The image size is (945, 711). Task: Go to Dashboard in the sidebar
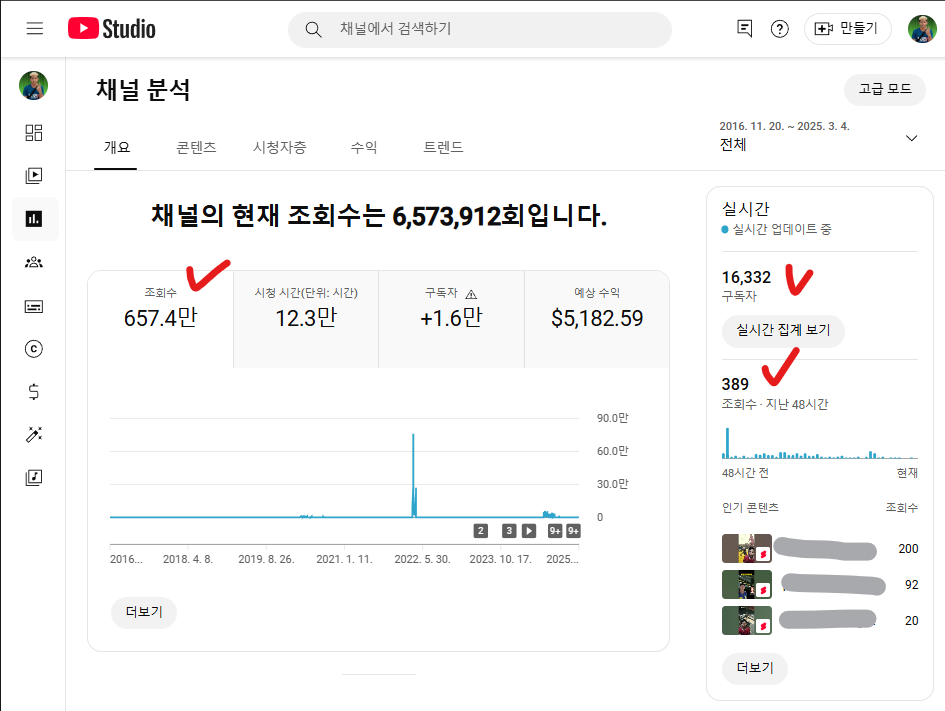point(34,133)
